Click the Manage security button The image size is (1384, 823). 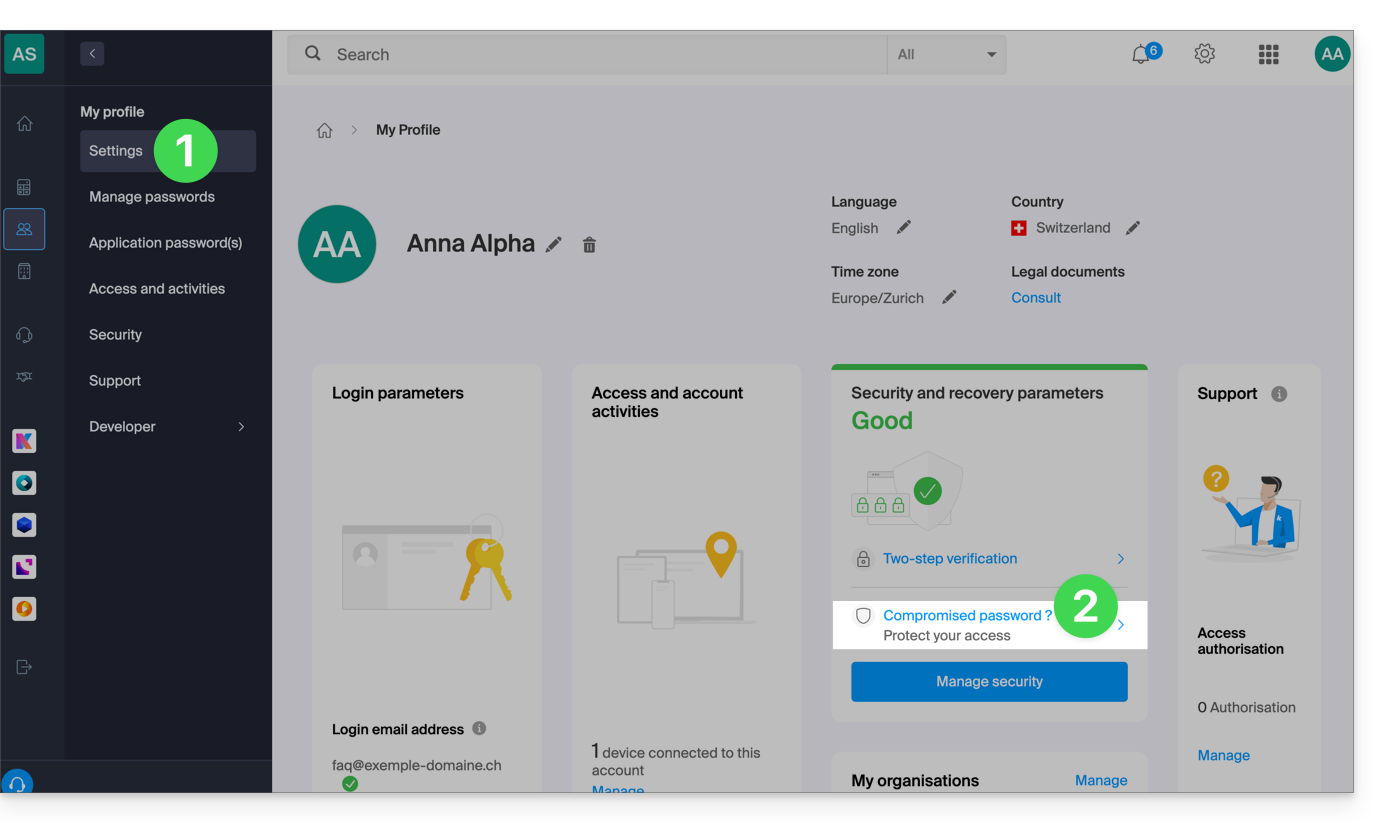click(x=989, y=681)
